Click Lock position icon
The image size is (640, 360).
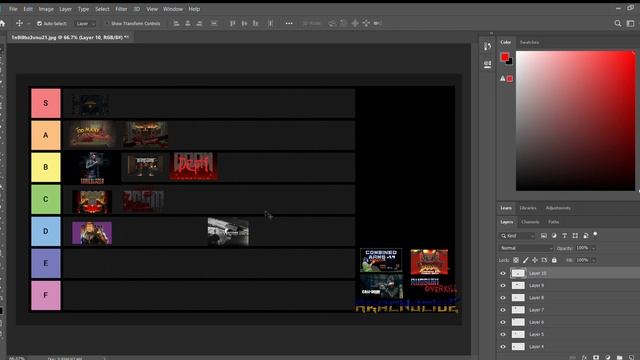tap(535, 260)
